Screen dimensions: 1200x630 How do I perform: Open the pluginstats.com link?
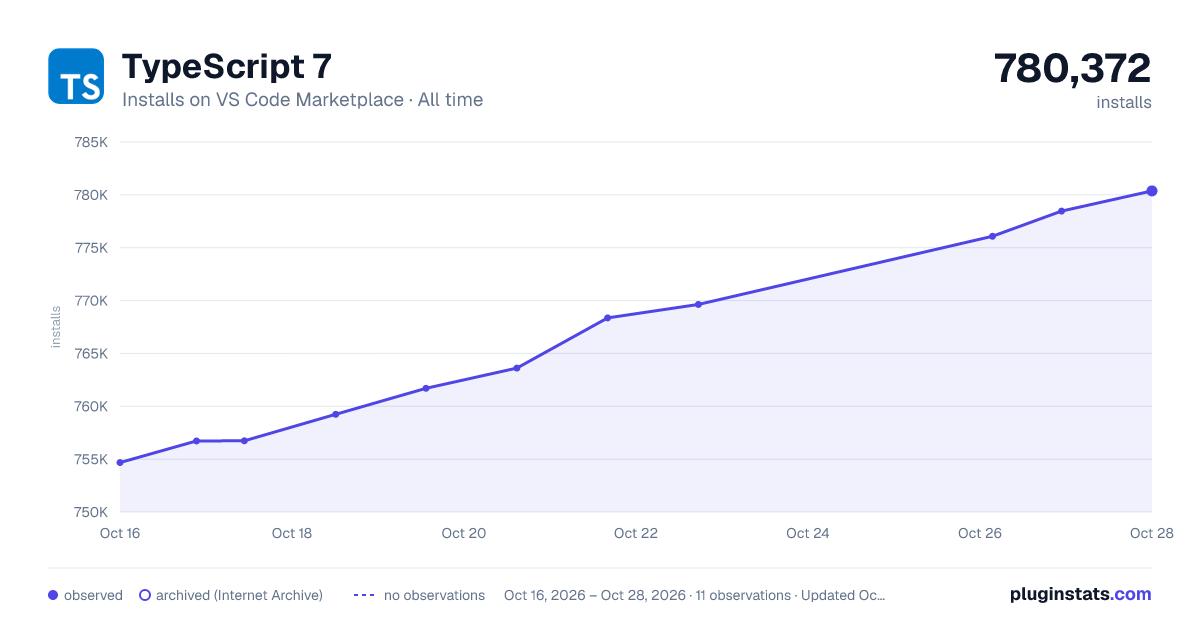pos(1081,594)
